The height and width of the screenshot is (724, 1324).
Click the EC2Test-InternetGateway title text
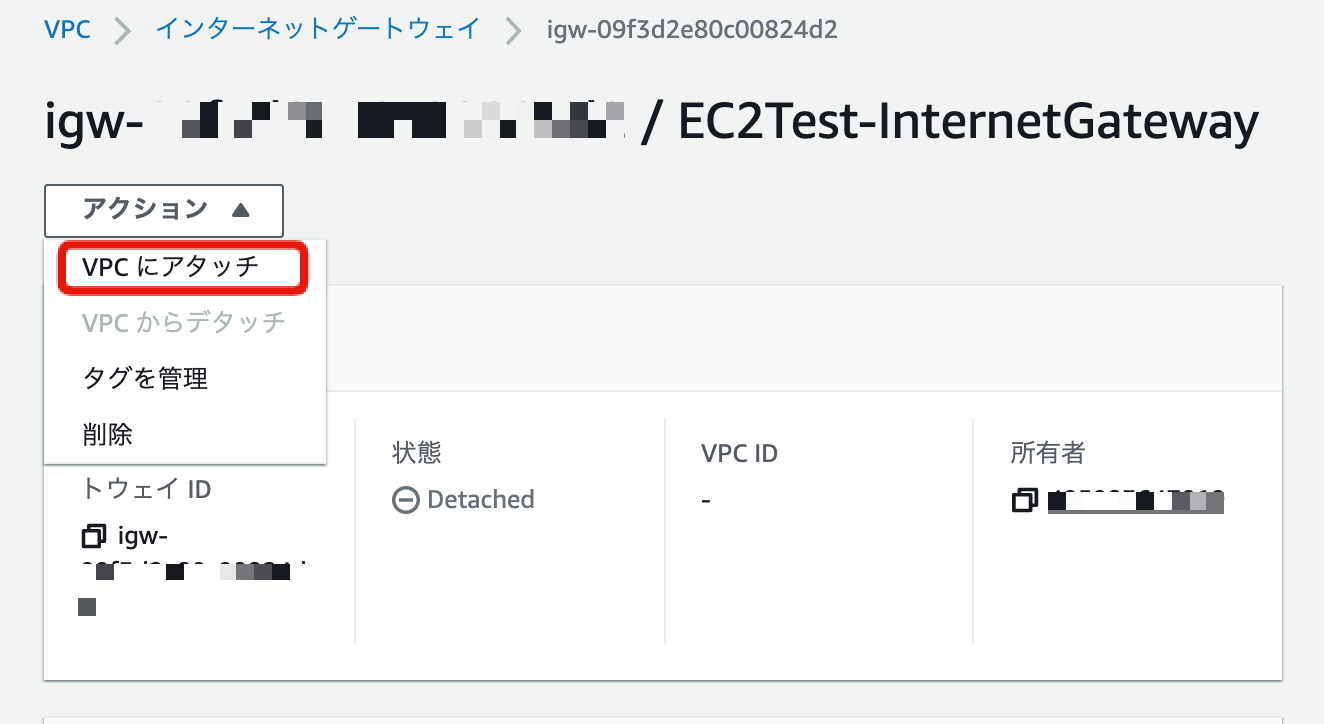[x=968, y=124]
